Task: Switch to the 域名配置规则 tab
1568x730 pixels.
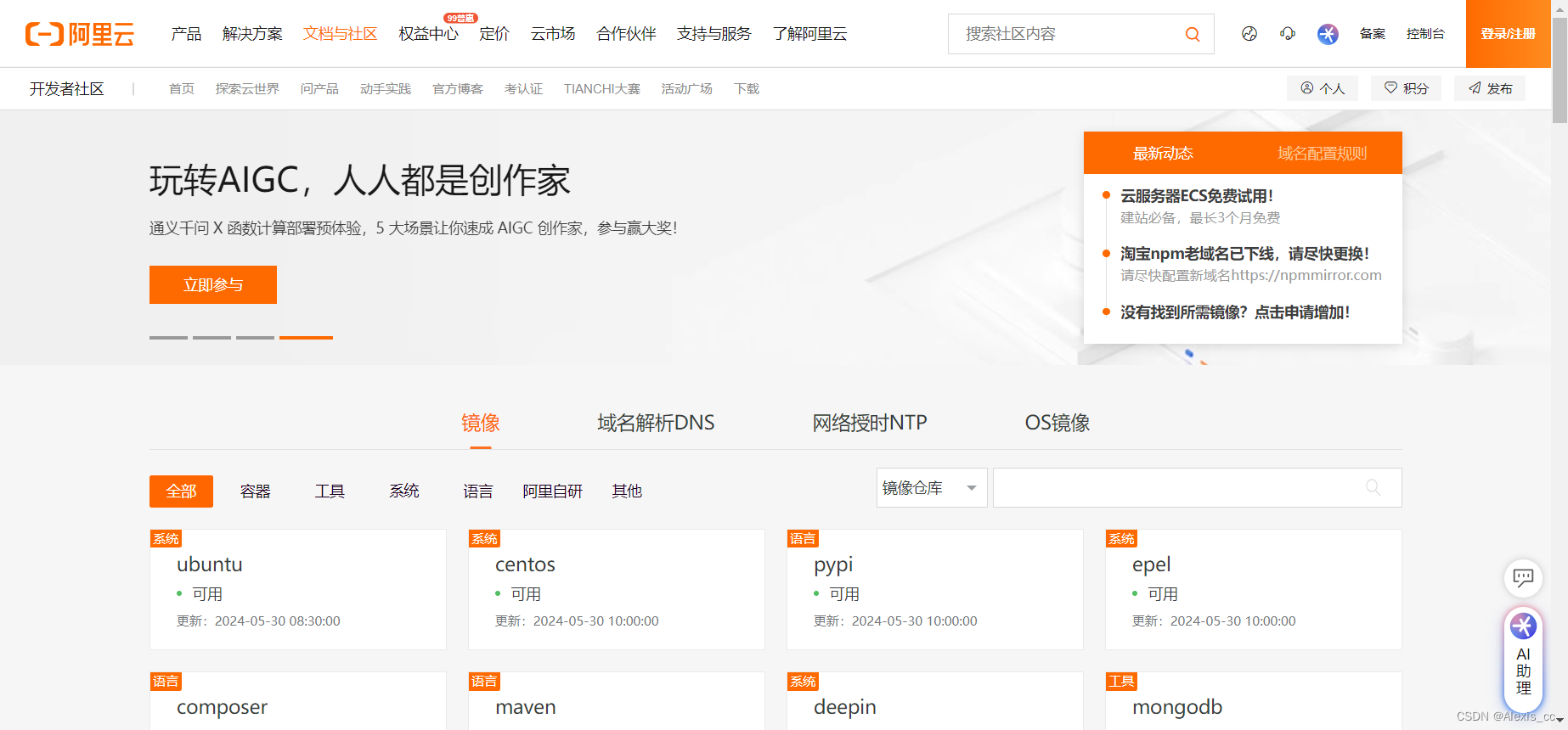Action: (1323, 153)
